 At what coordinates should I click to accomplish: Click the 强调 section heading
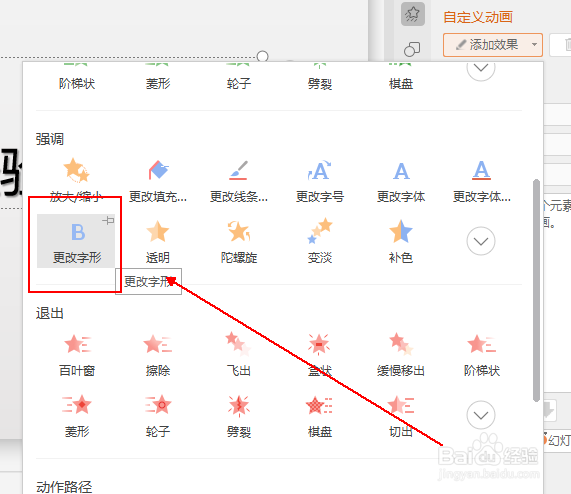tap(50, 139)
